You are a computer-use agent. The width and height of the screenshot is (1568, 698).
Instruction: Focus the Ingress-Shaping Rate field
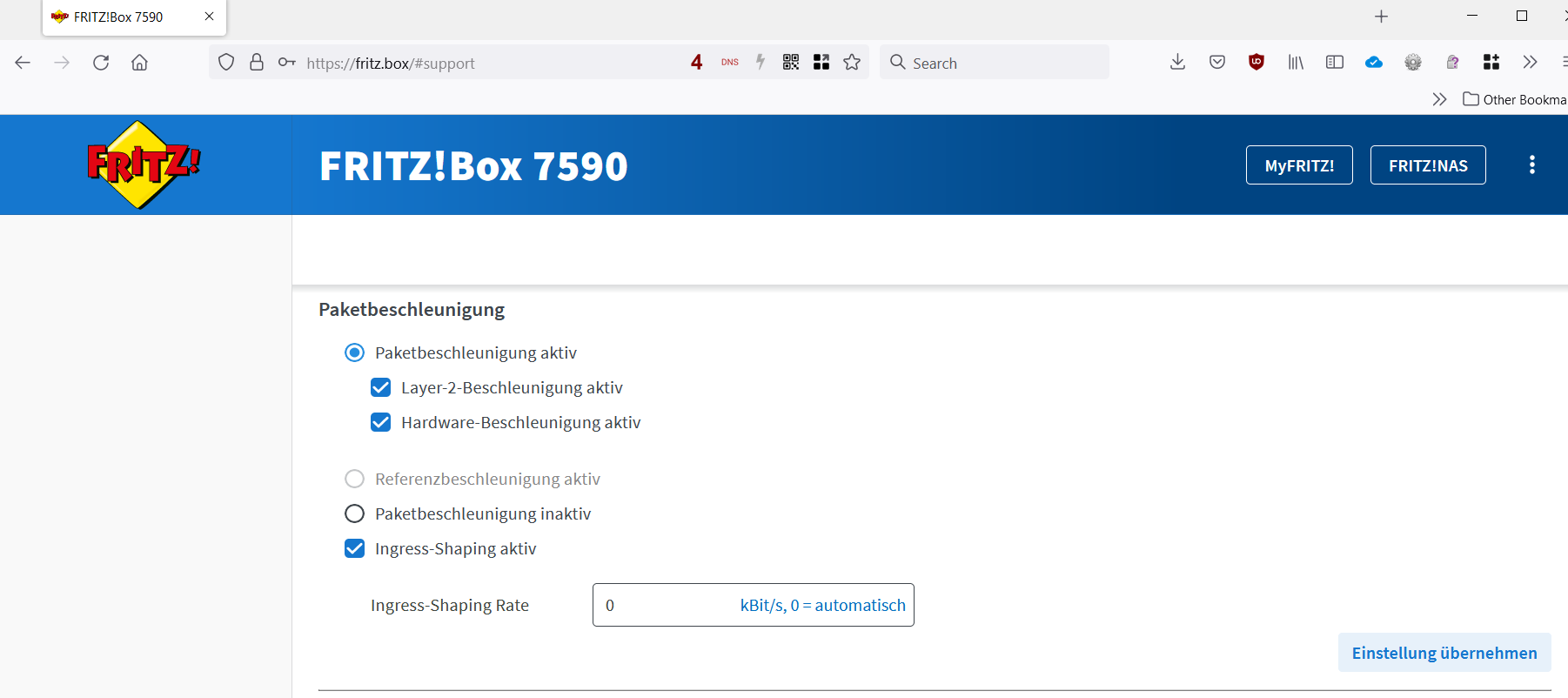point(753,605)
